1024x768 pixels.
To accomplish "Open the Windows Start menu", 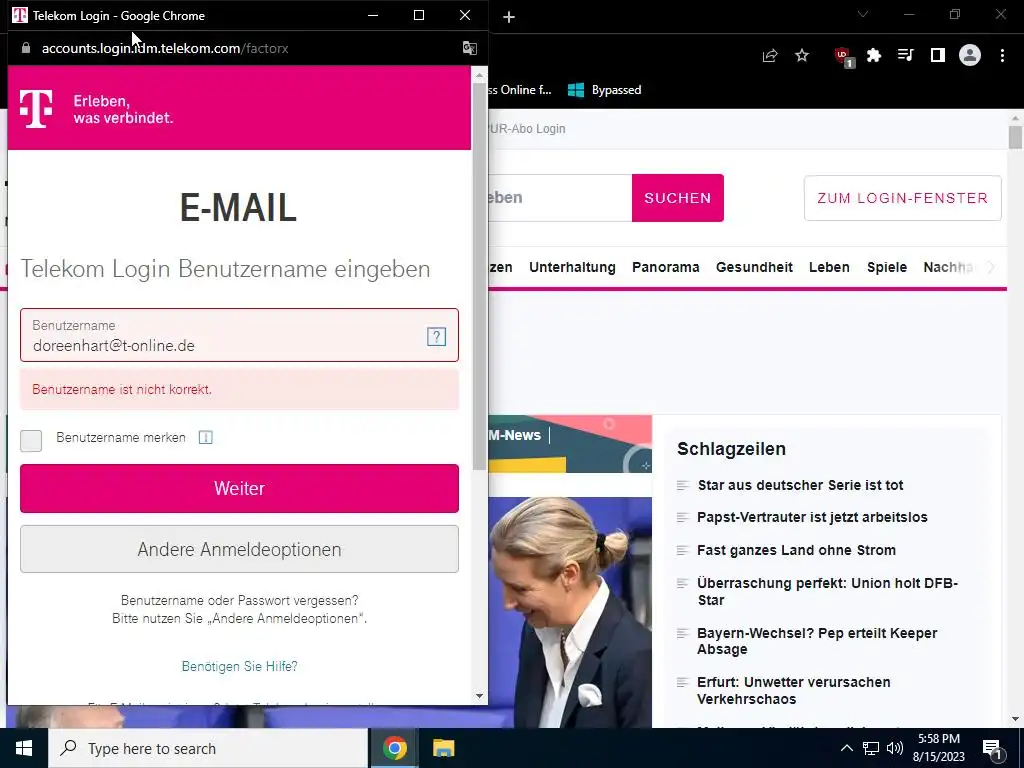I will click(24, 748).
